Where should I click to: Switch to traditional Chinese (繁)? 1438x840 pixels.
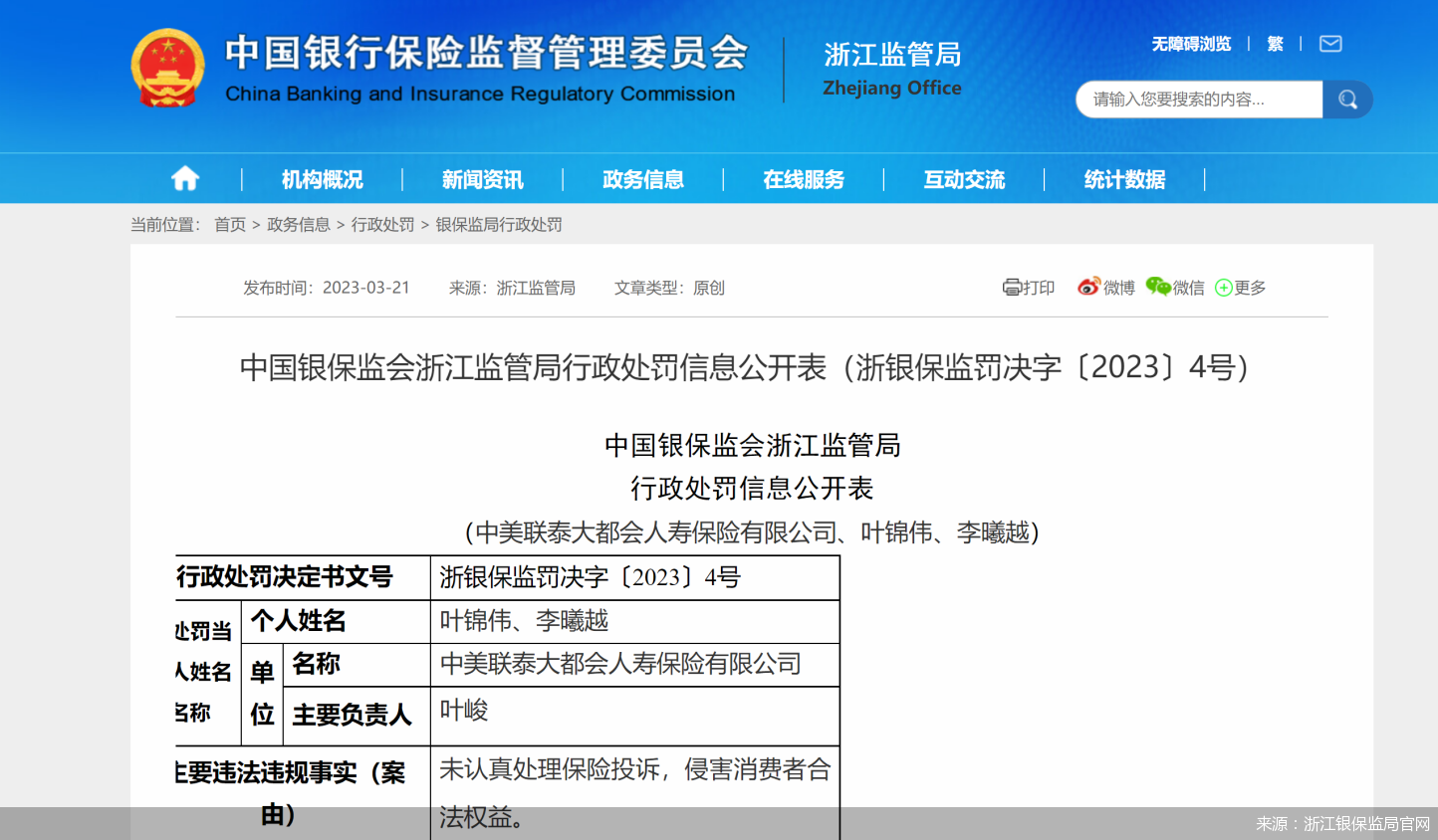point(1275,44)
